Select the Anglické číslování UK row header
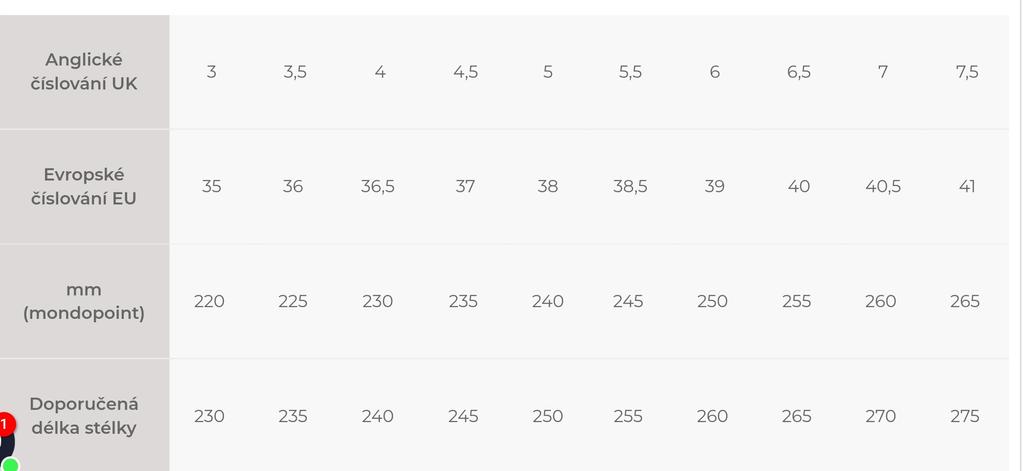Screen dimensions: 1024x471 [x=84, y=72]
